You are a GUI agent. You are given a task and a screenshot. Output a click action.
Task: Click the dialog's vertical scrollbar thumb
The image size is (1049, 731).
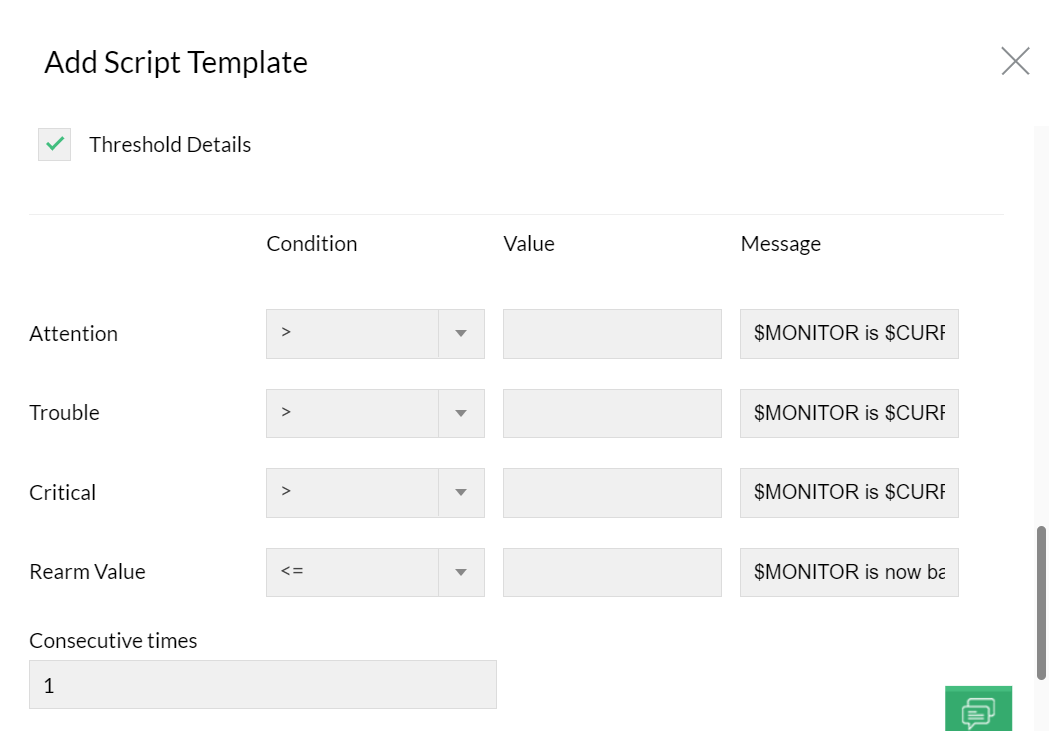(1041, 603)
